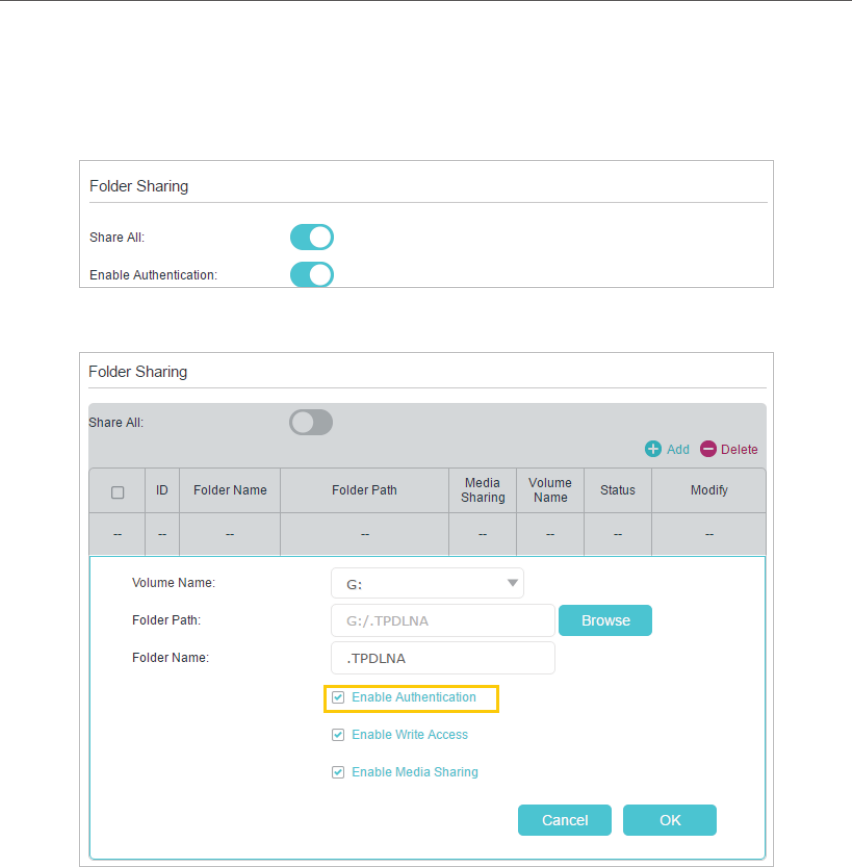Uncheck Enable Media Sharing checkbox

tap(338, 772)
